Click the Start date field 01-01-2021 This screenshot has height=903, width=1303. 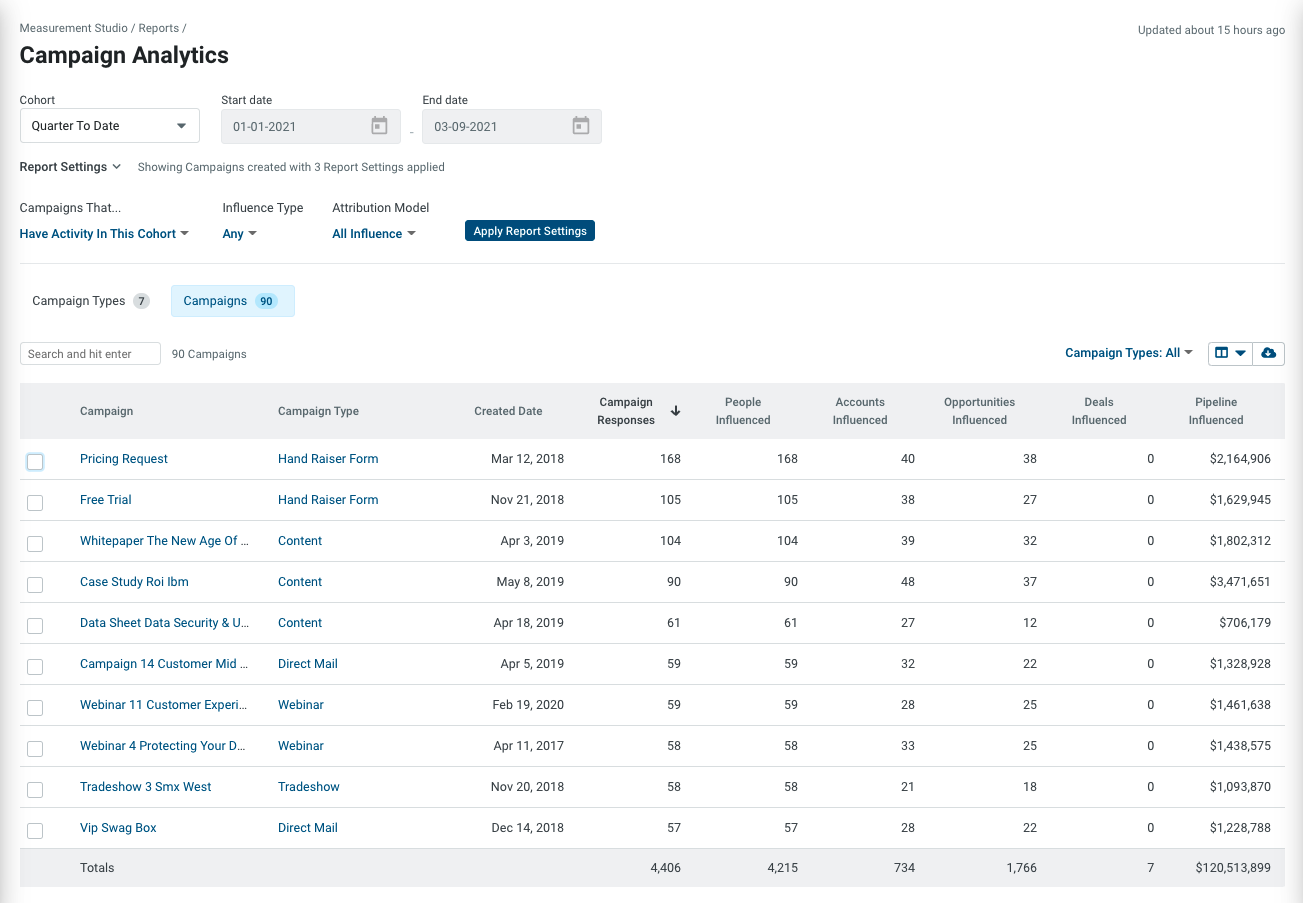[310, 126]
